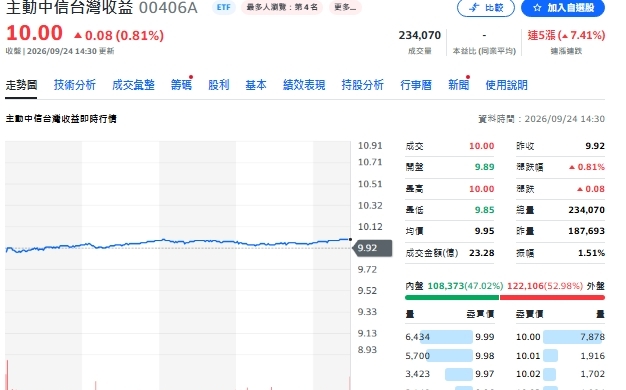Select the ETF tag badge
626x390 pixels.
[x=224, y=7]
